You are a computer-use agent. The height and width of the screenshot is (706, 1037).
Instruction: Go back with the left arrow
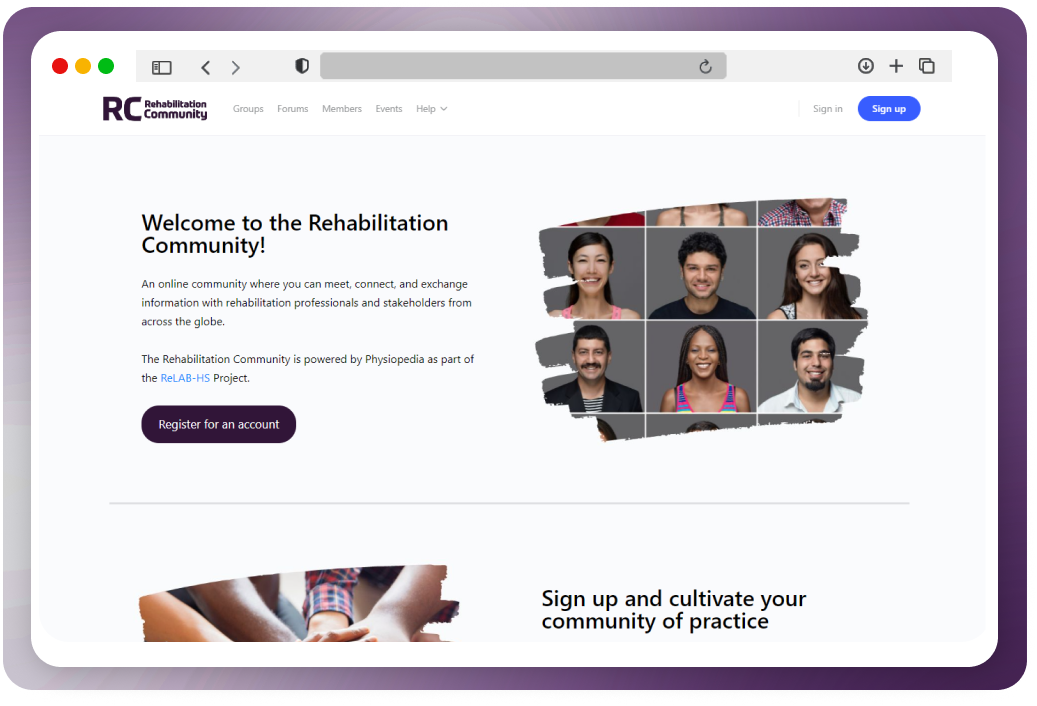click(206, 67)
